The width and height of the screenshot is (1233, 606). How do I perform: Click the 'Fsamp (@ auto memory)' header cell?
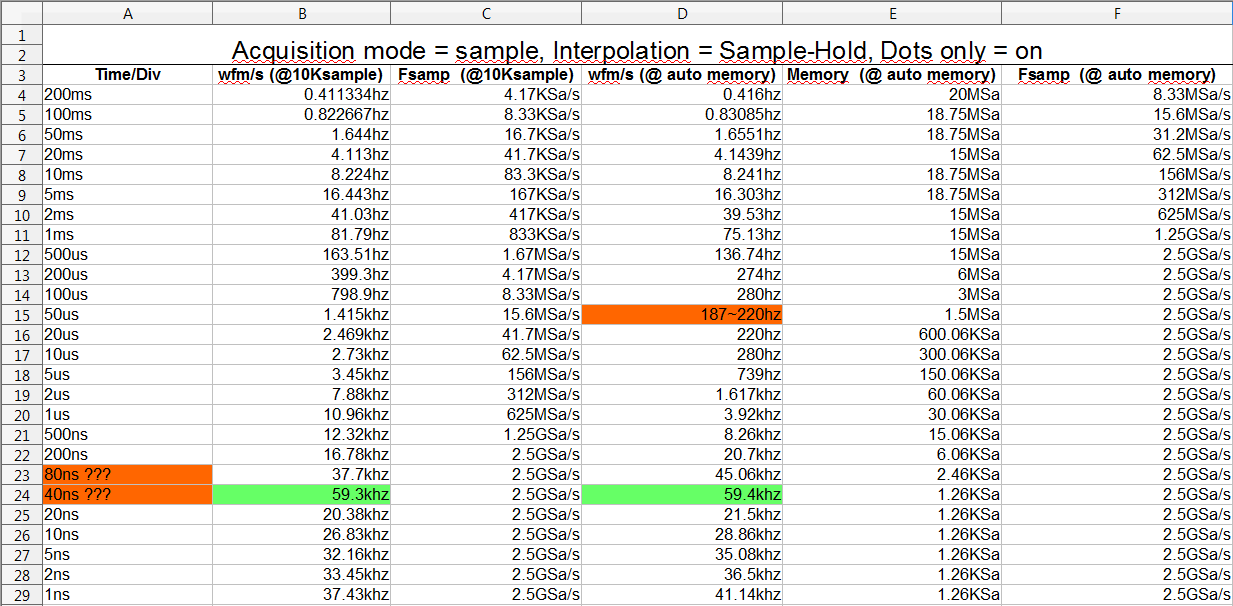tap(1117, 75)
